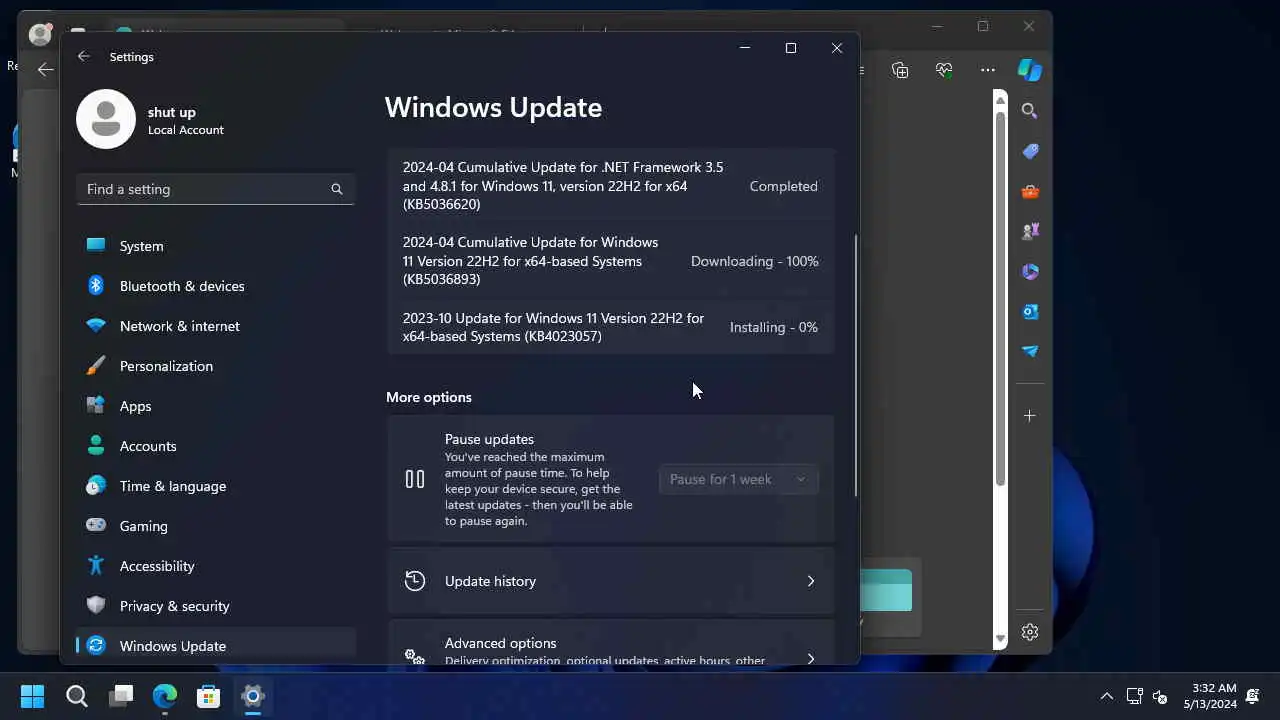Viewport: 1280px width, 720px height.
Task: Select Privacy & security
Action: coord(216,606)
